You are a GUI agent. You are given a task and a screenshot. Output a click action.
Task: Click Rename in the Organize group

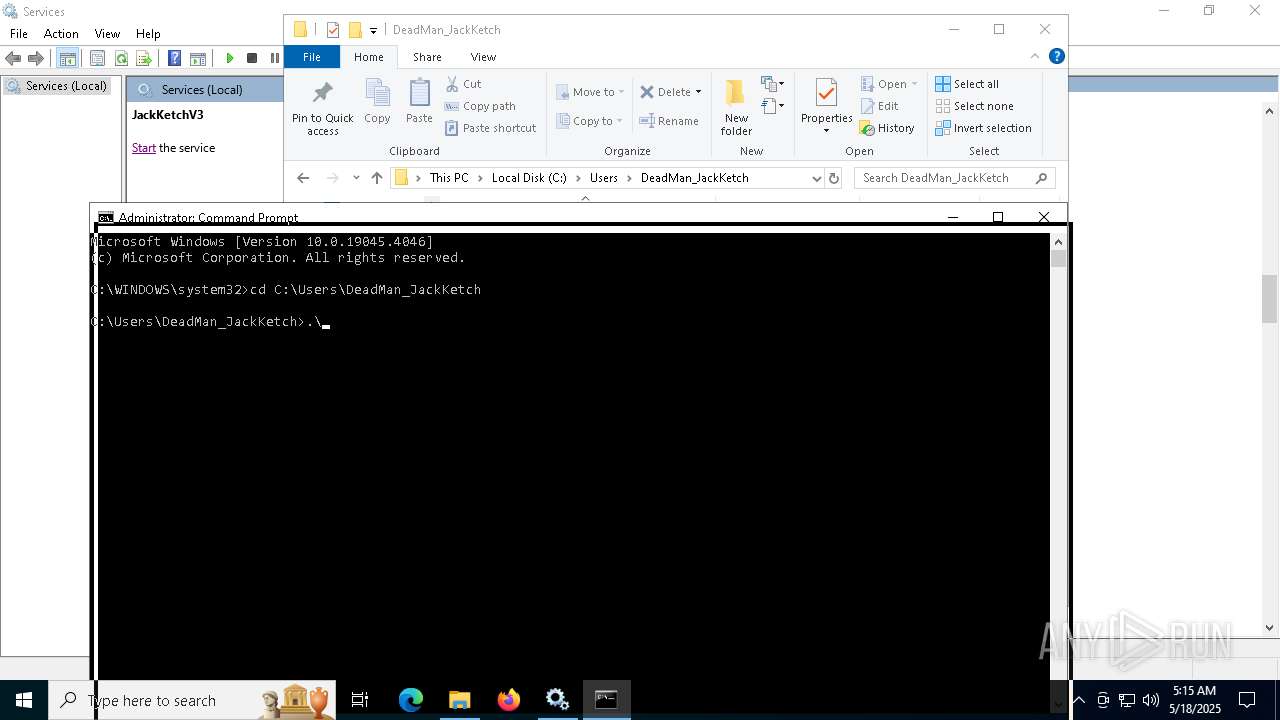(x=669, y=121)
